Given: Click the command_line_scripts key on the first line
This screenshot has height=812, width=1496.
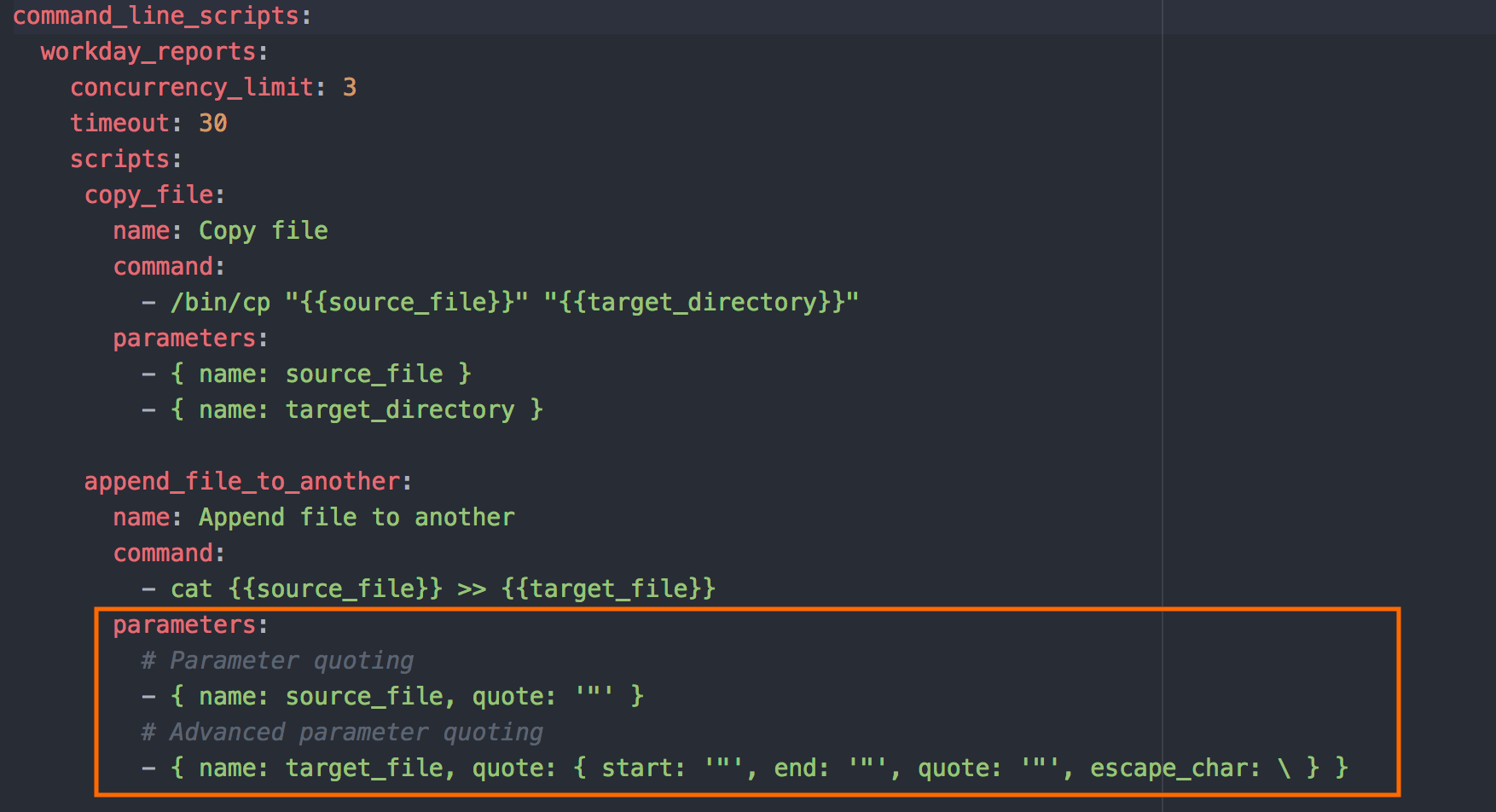Looking at the screenshot, I should (x=155, y=16).
